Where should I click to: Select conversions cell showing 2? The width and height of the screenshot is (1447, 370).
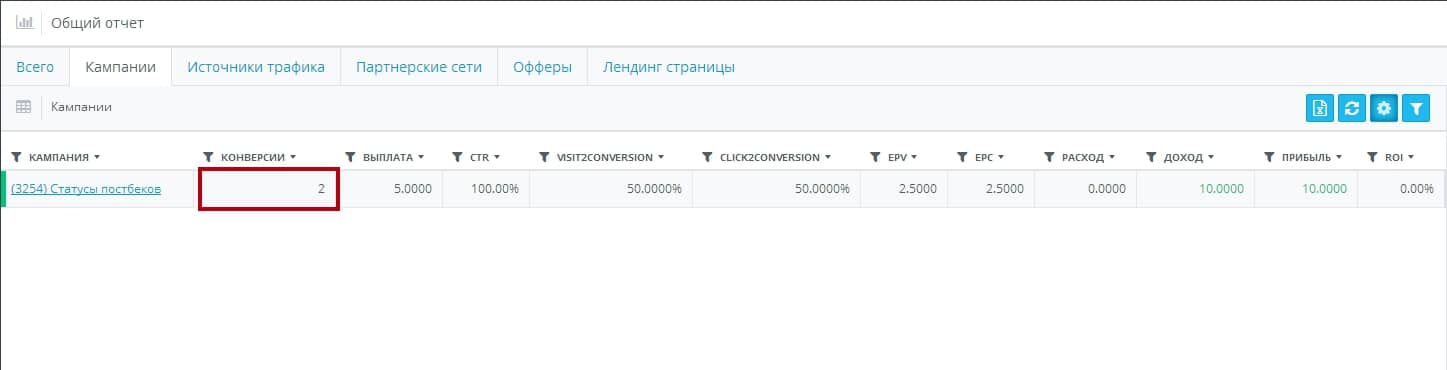click(268, 189)
